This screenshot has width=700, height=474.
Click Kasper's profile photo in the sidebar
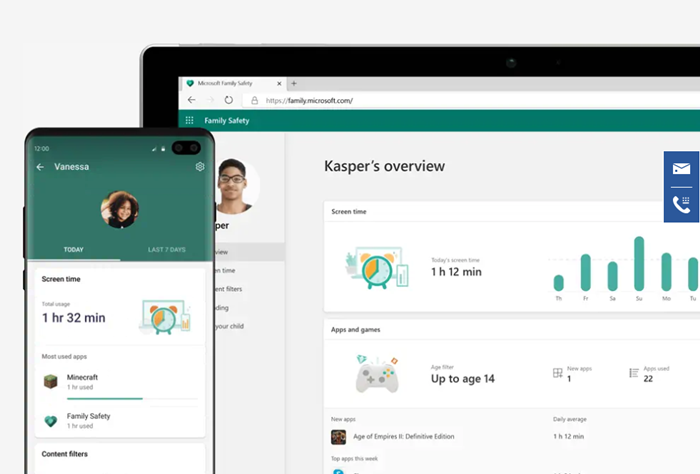click(234, 186)
